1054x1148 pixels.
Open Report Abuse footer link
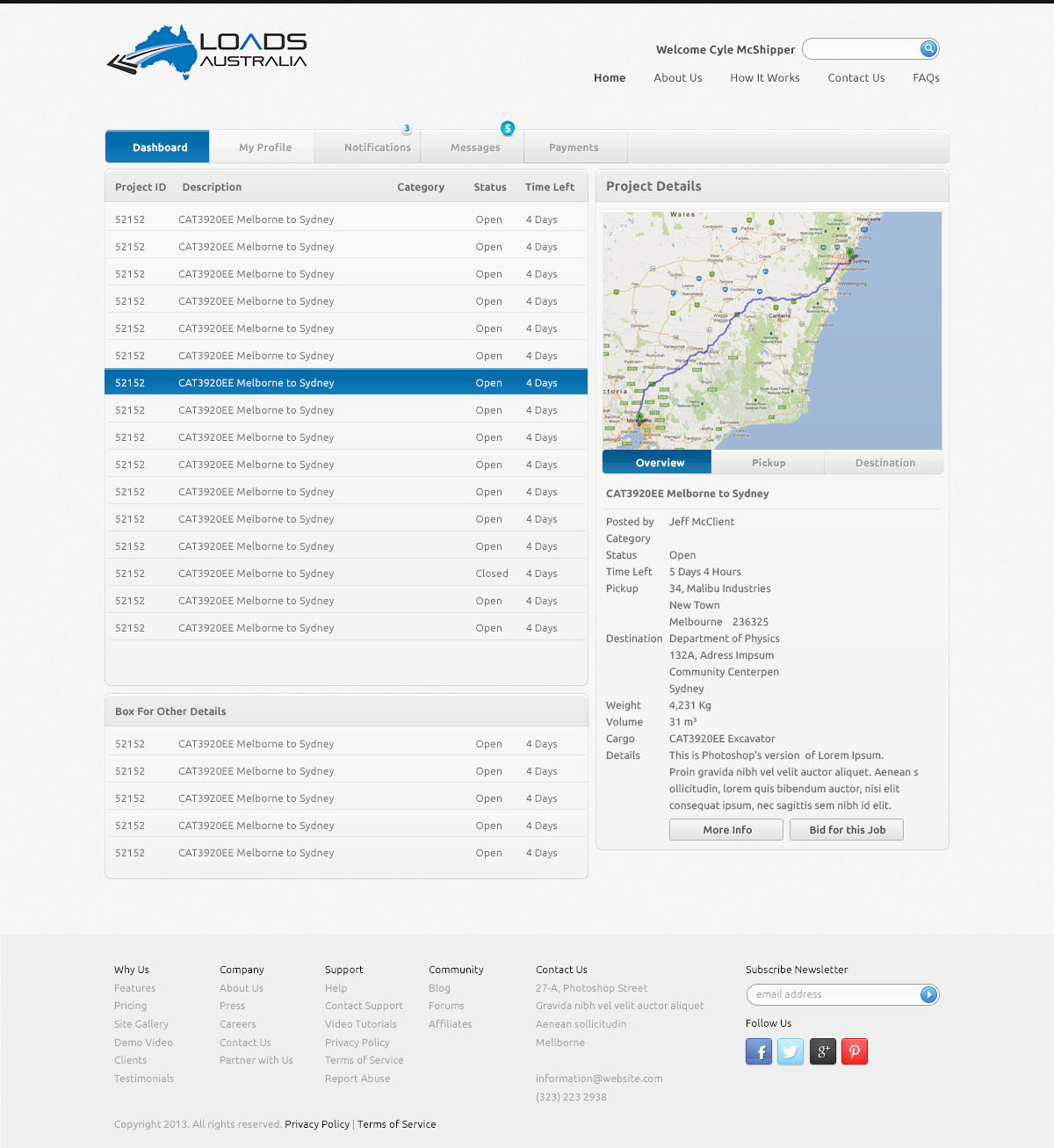[357, 1078]
